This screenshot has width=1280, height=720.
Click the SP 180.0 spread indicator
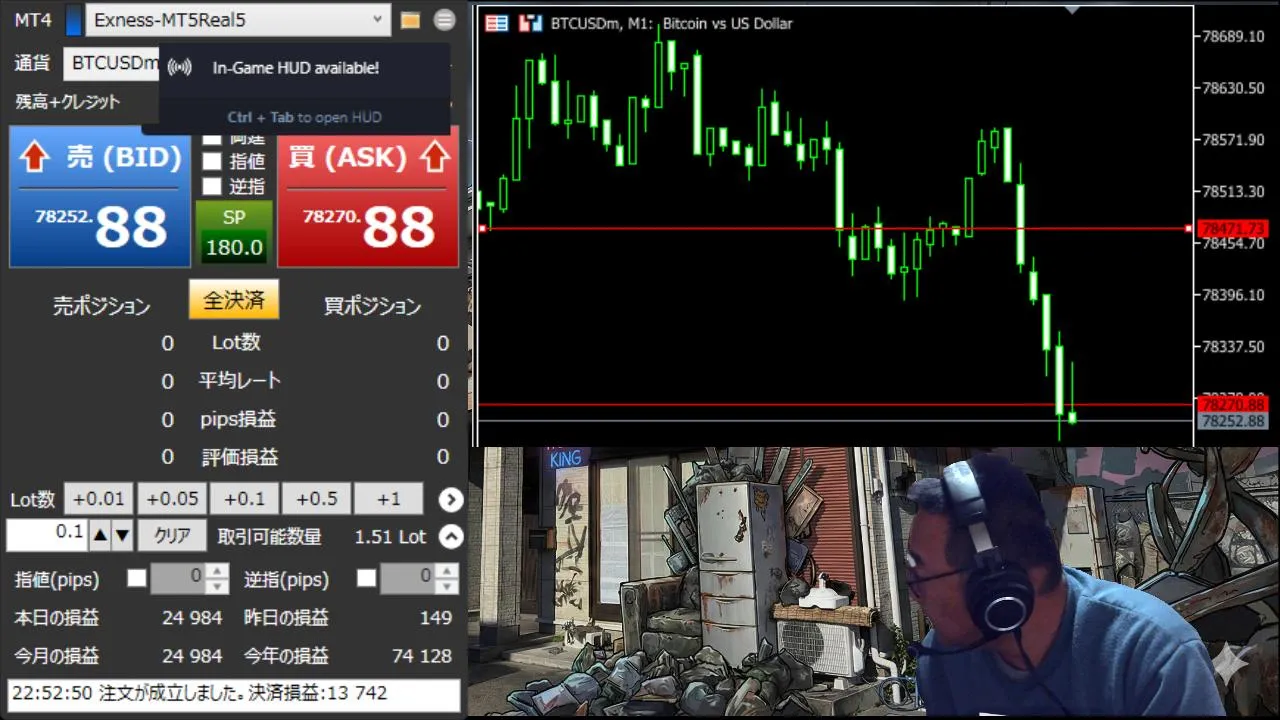pyautogui.click(x=234, y=232)
